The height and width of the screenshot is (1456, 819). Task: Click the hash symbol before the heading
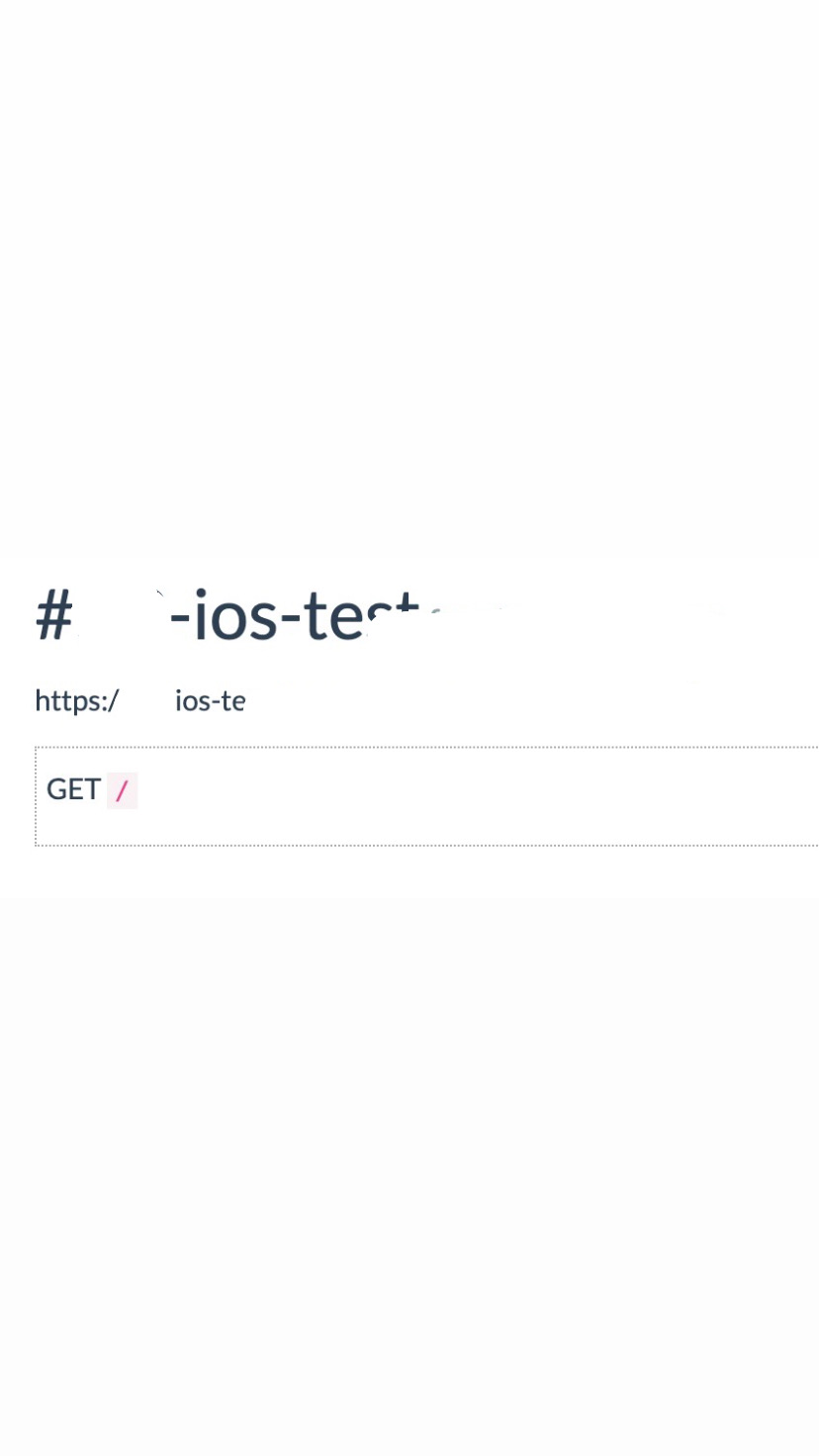[x=54, y=614]
